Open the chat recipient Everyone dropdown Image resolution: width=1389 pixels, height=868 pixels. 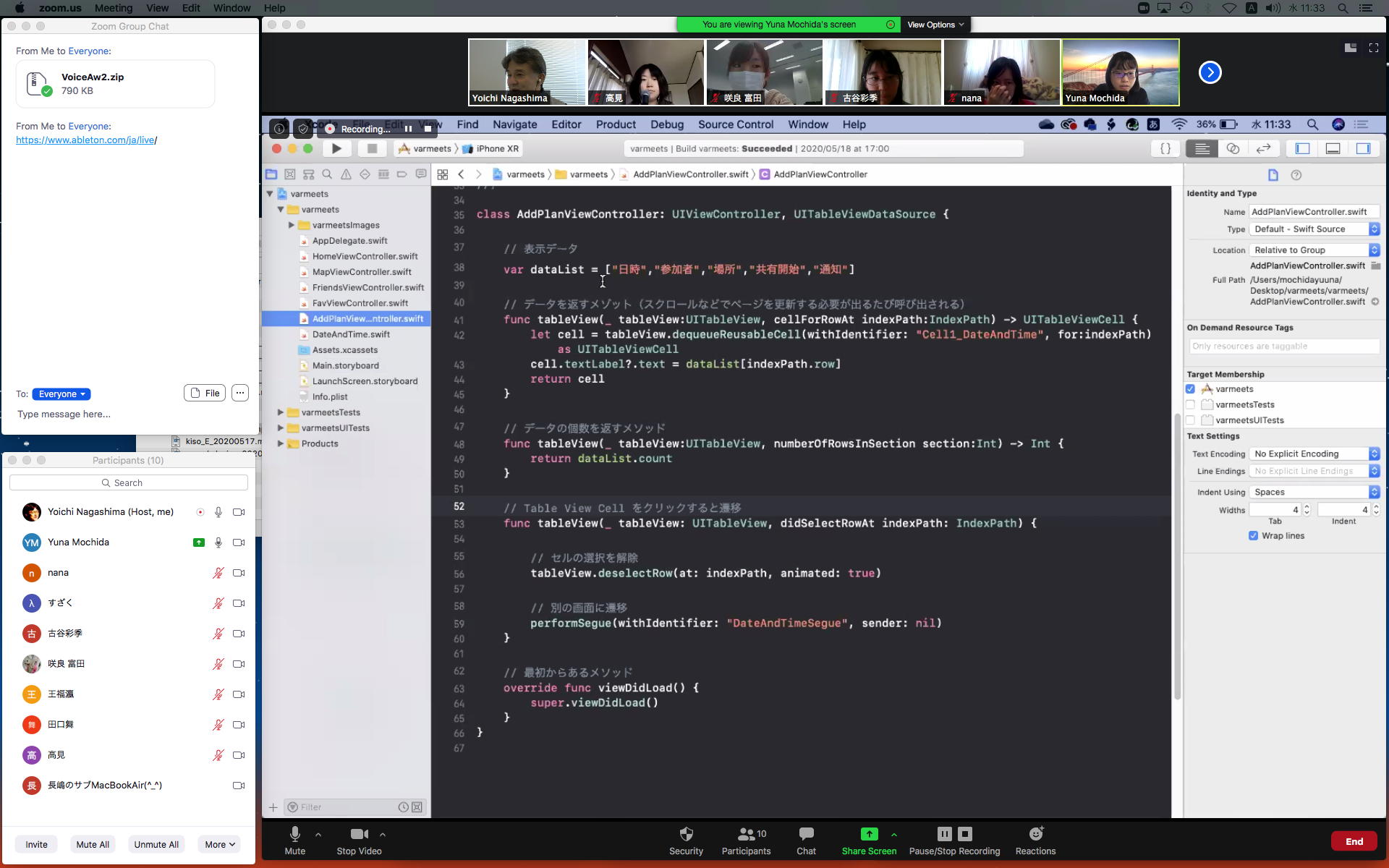pyautogui.click(x=61, y=394)
